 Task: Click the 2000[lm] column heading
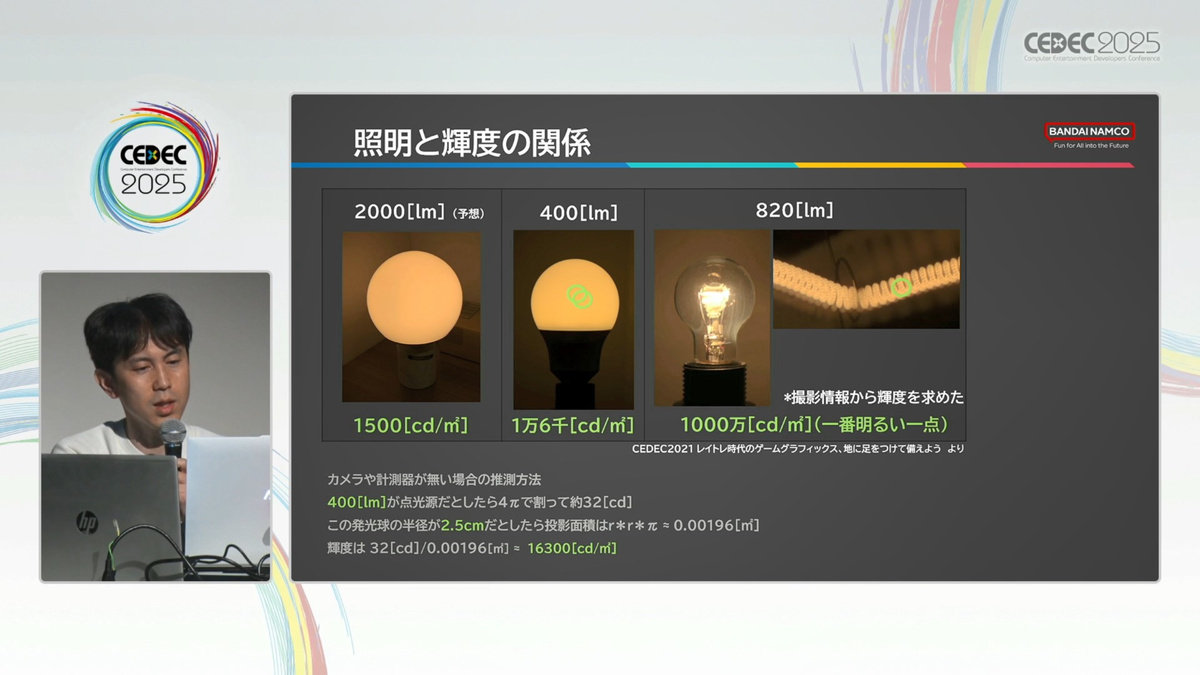[400, 212]
